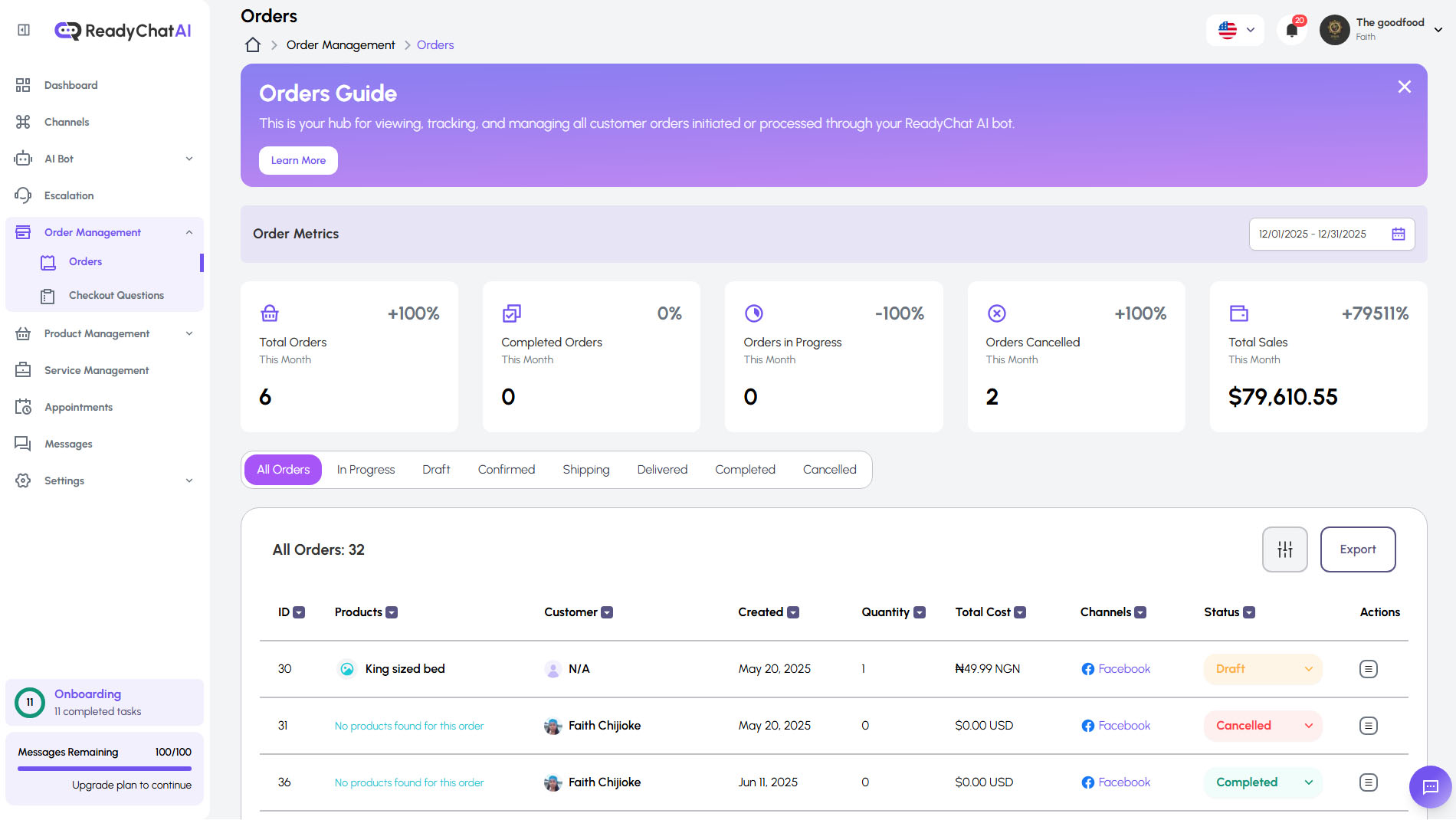Screen dimensions: 1456x820
Task: Change status dropdown of the King sized bed order
Action: (1262, 668)
